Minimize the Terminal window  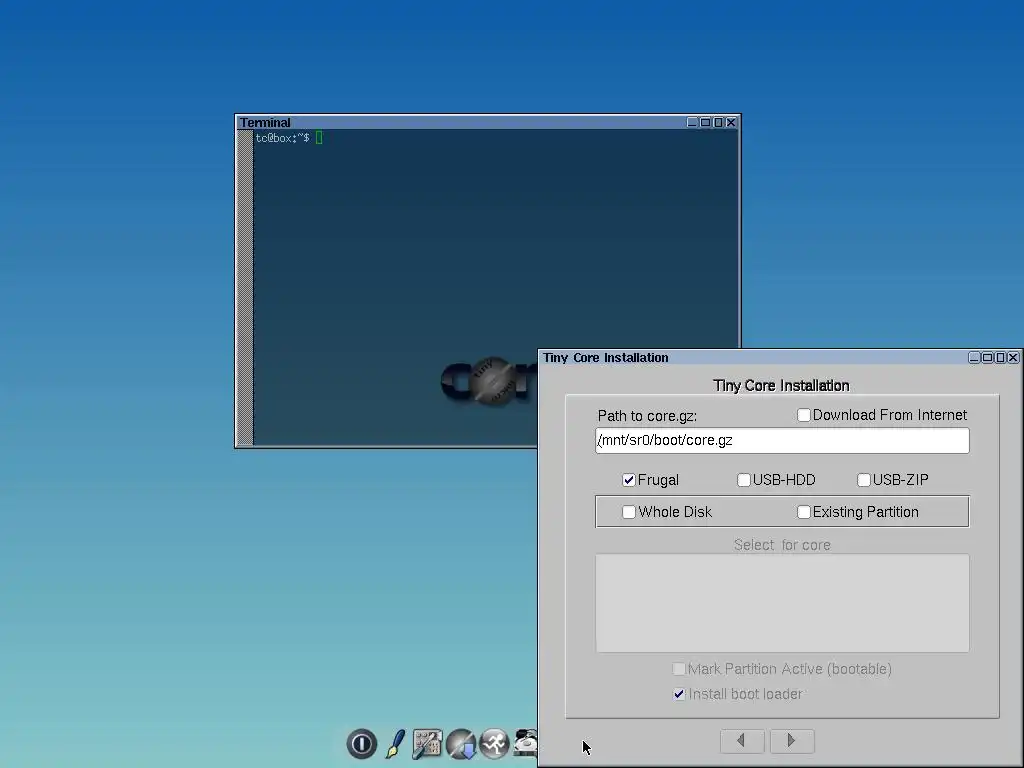coord(692,122)
